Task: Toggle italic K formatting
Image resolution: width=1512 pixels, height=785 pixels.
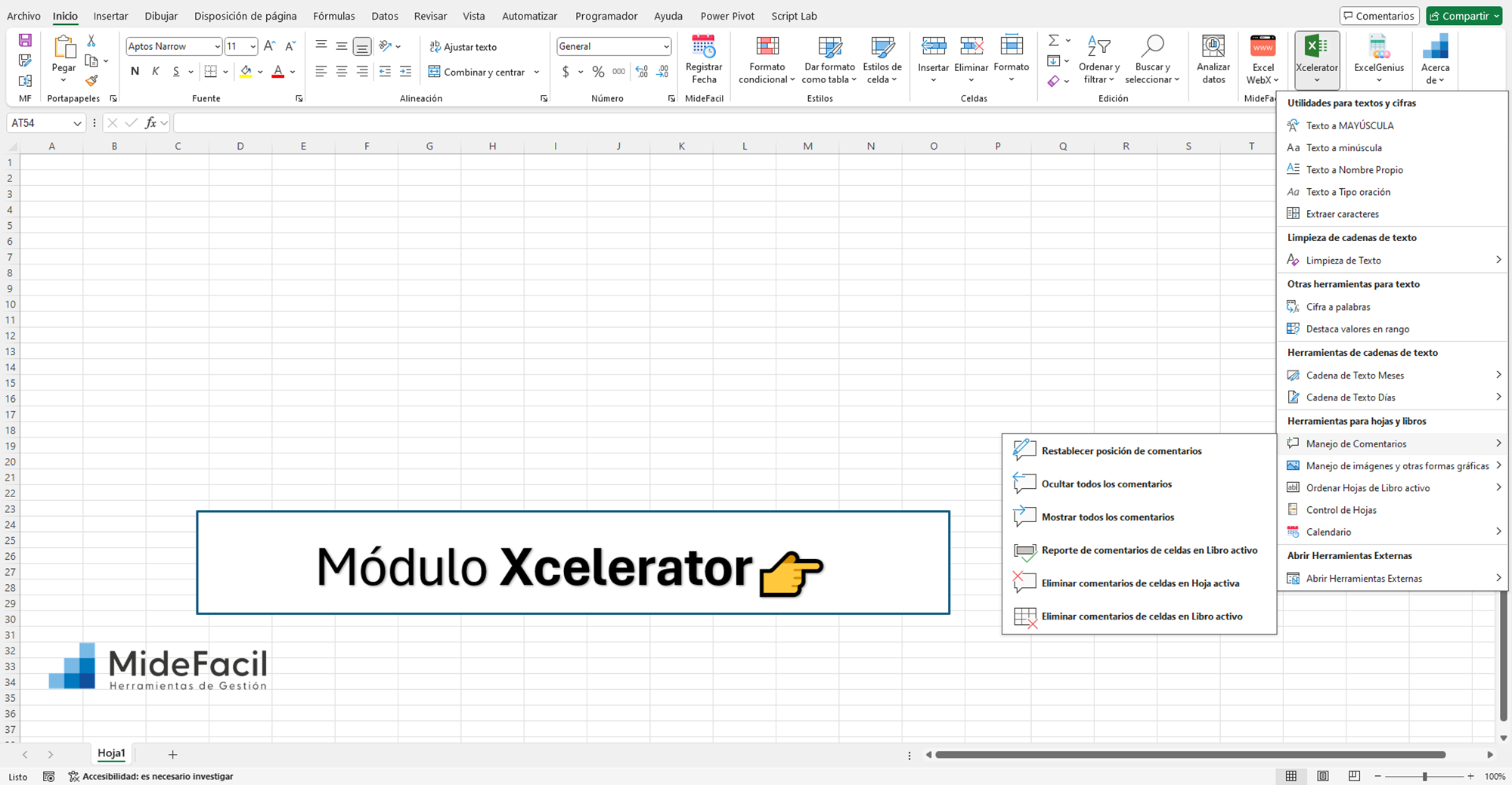Action: tap(156, 72)
